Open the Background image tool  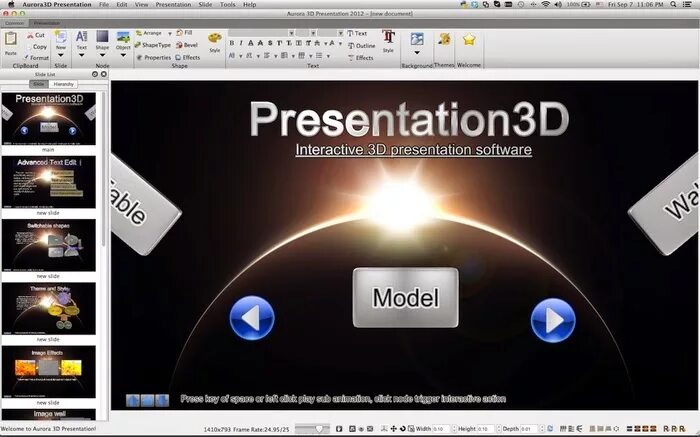417,39
